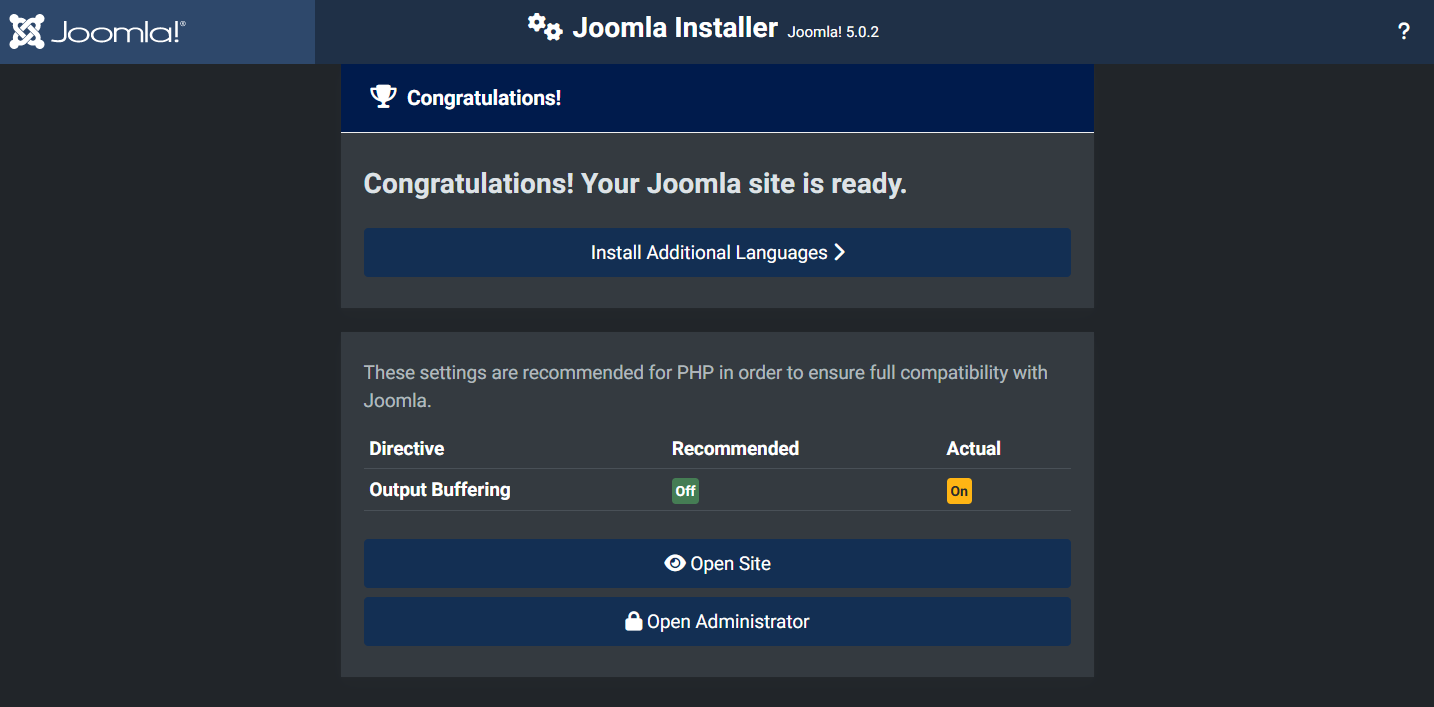Screen dimensions: 1434x707
Task: Click the Congratulations! banner heading
Action: (x=484, y=98)
